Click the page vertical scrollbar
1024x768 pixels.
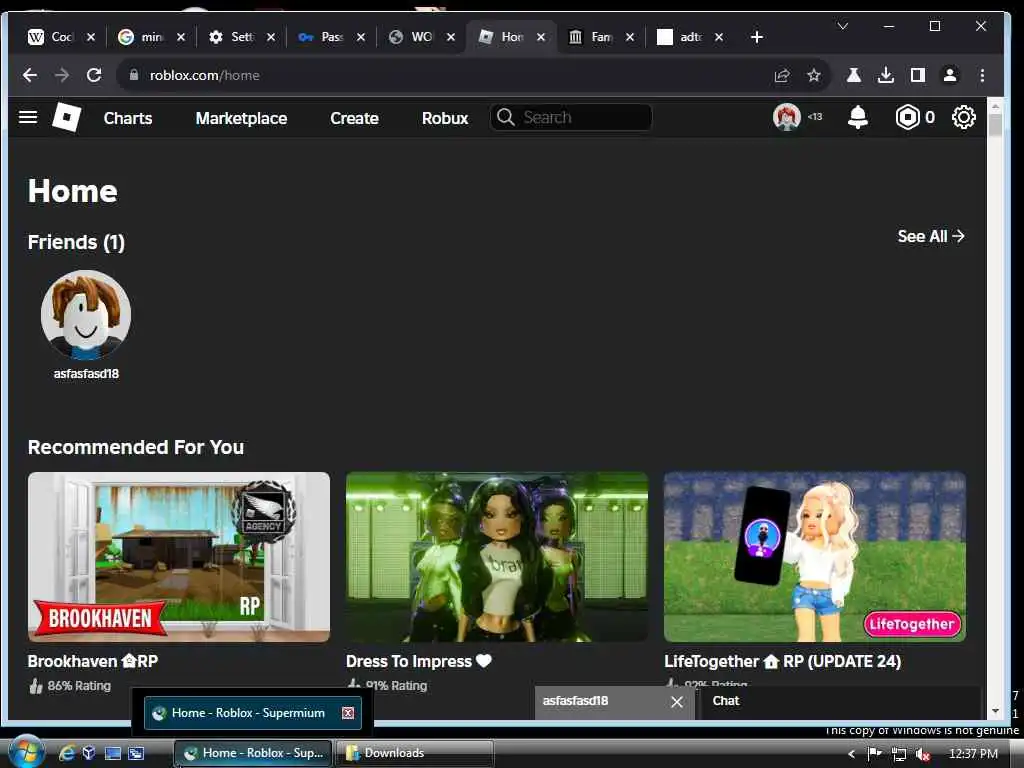[995, 124]
